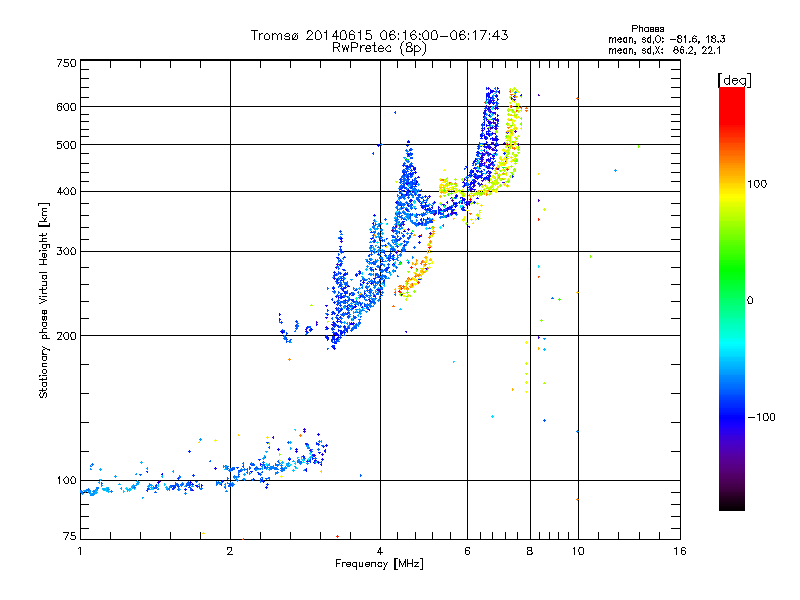Viewport: 800px width, 600px height.
Task: Click the black bottom of the colorbar
Action: (x=732, y=503)
